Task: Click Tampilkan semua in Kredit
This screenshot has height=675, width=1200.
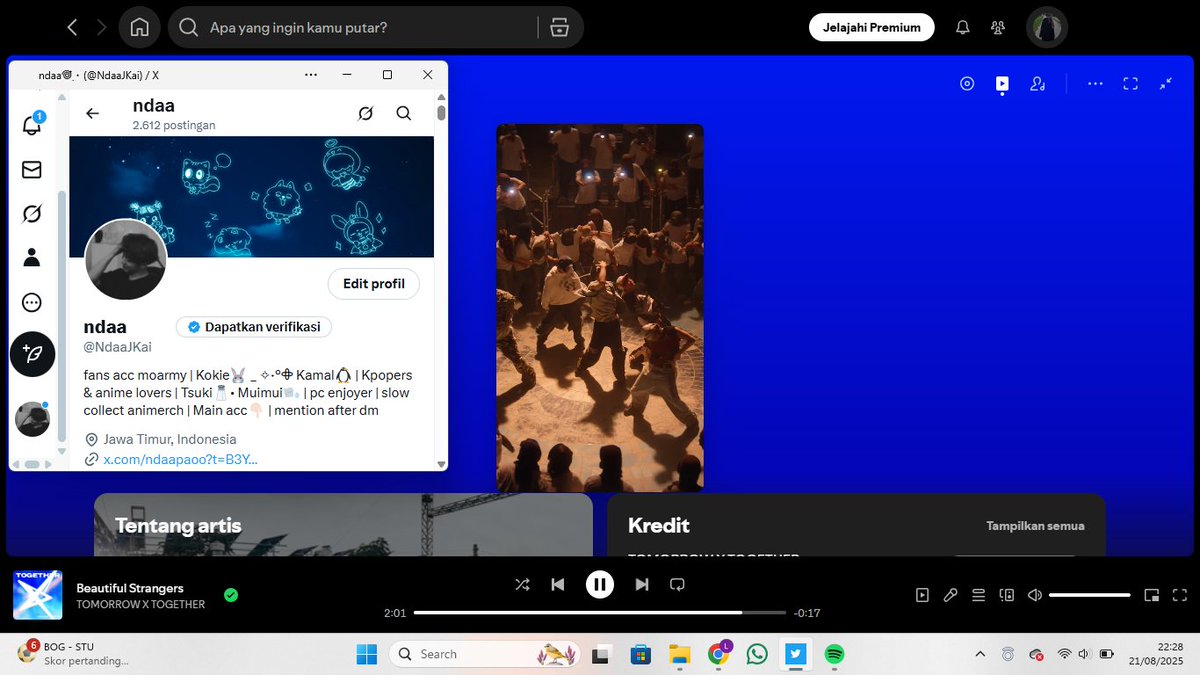Action: pyautogui.click(x=1035, y=526)
